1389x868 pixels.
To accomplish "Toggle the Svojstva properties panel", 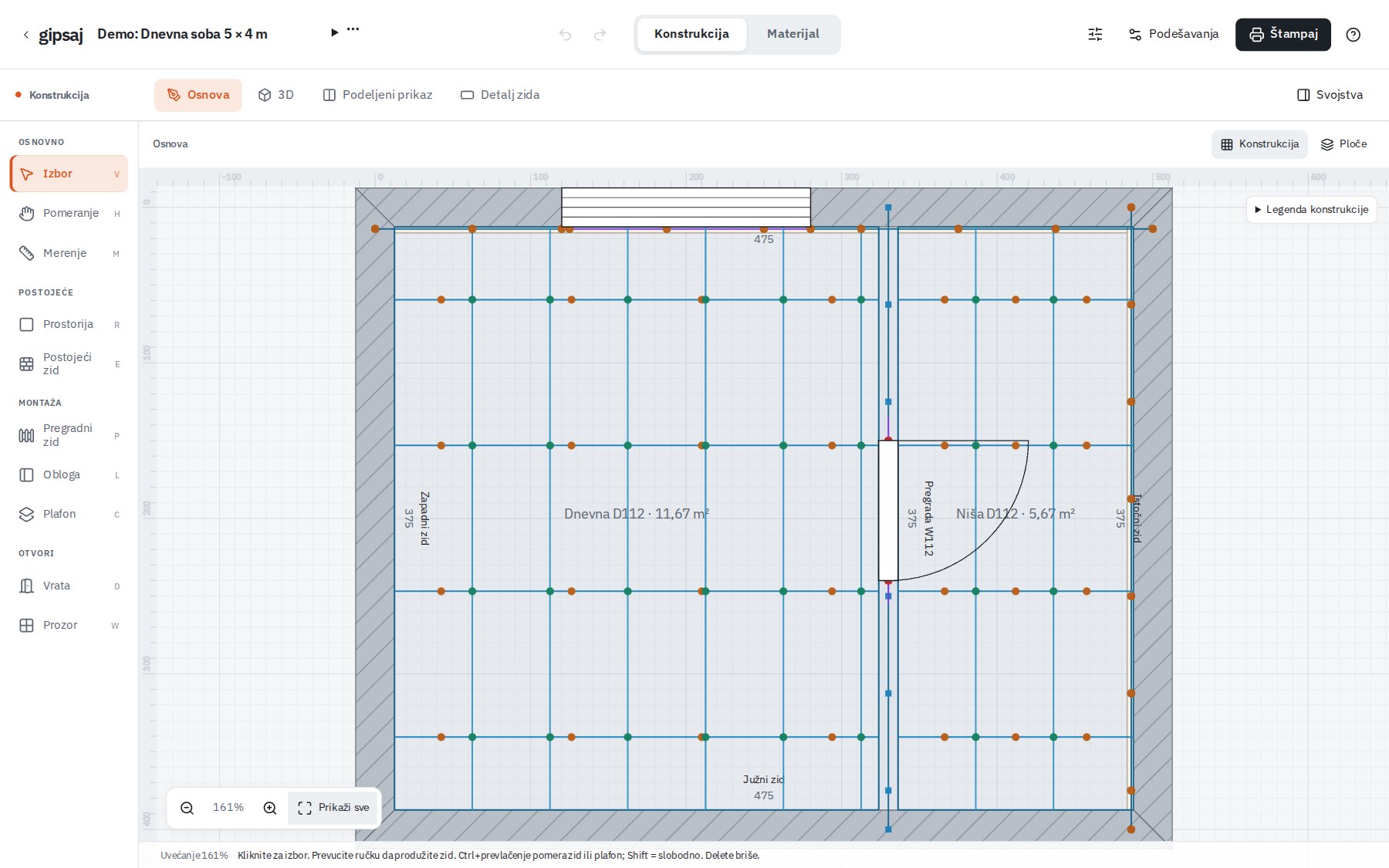I will 1330,95.
